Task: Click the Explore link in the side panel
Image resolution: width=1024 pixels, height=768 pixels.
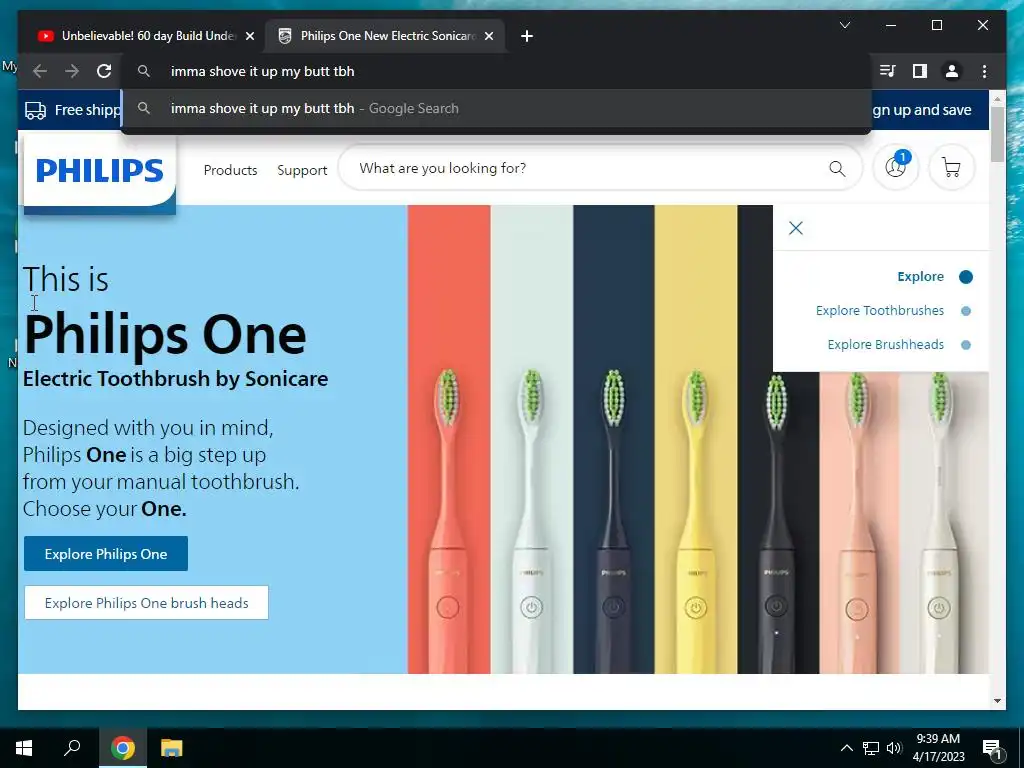Action: click(920, 276)
